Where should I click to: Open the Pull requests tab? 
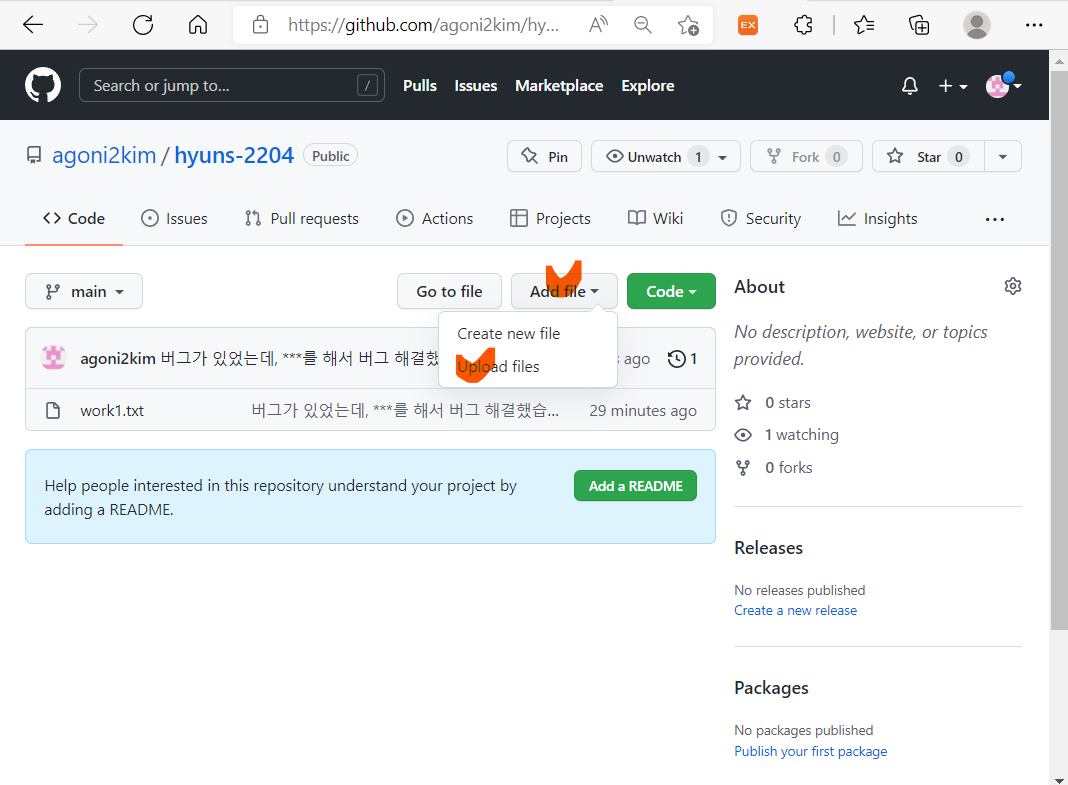[301, 219]
